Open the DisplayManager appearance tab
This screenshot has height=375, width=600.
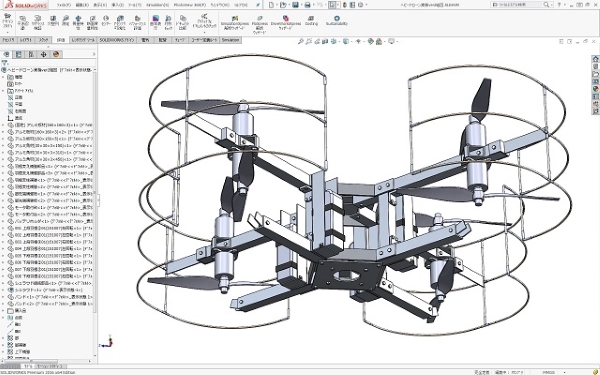pos(56,54)
